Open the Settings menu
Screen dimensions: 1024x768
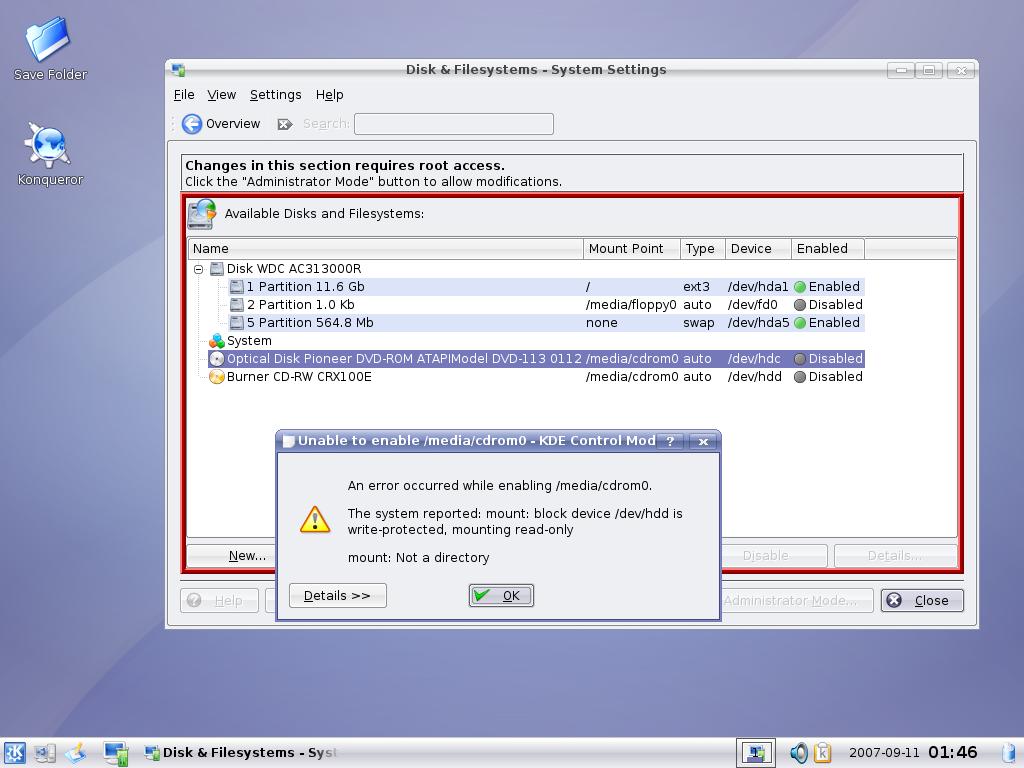[275, 95]
